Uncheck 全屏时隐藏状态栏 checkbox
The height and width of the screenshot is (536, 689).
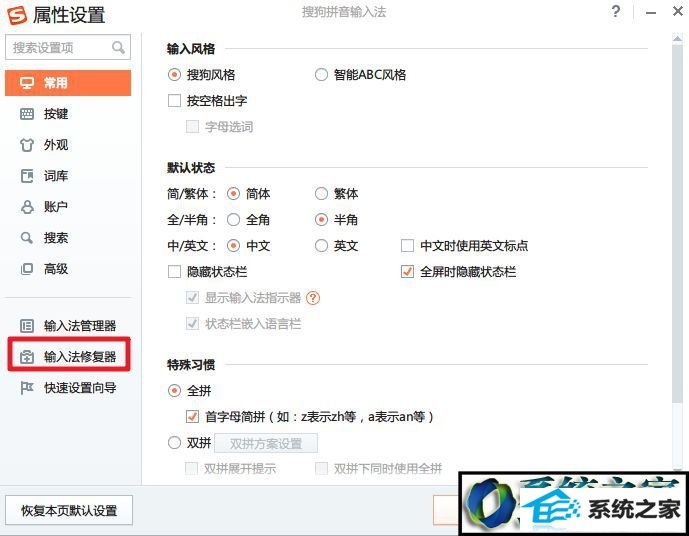pos(407,272)
